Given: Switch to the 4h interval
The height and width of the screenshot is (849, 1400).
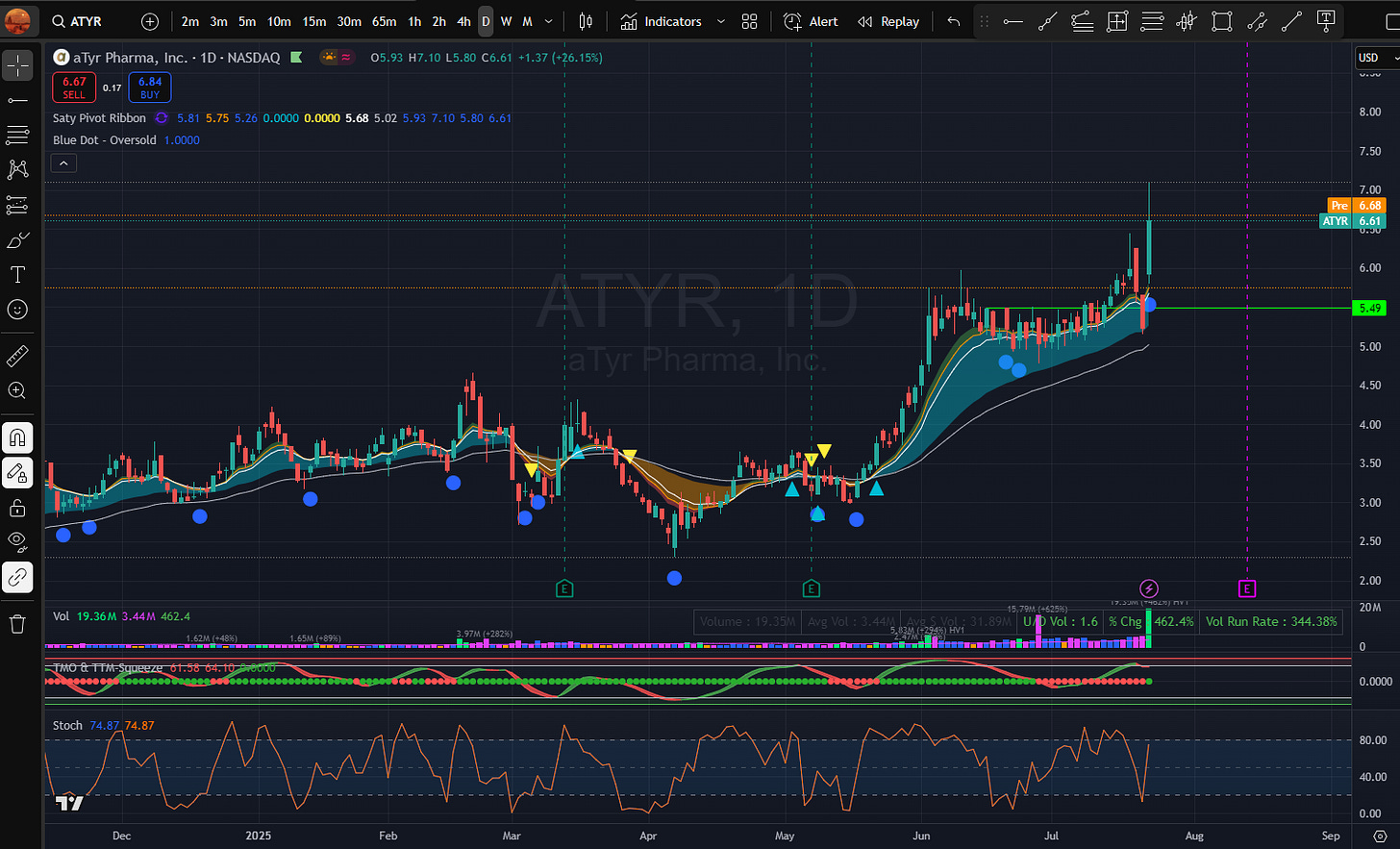Looking at the screenshot, I should (463, 21).
